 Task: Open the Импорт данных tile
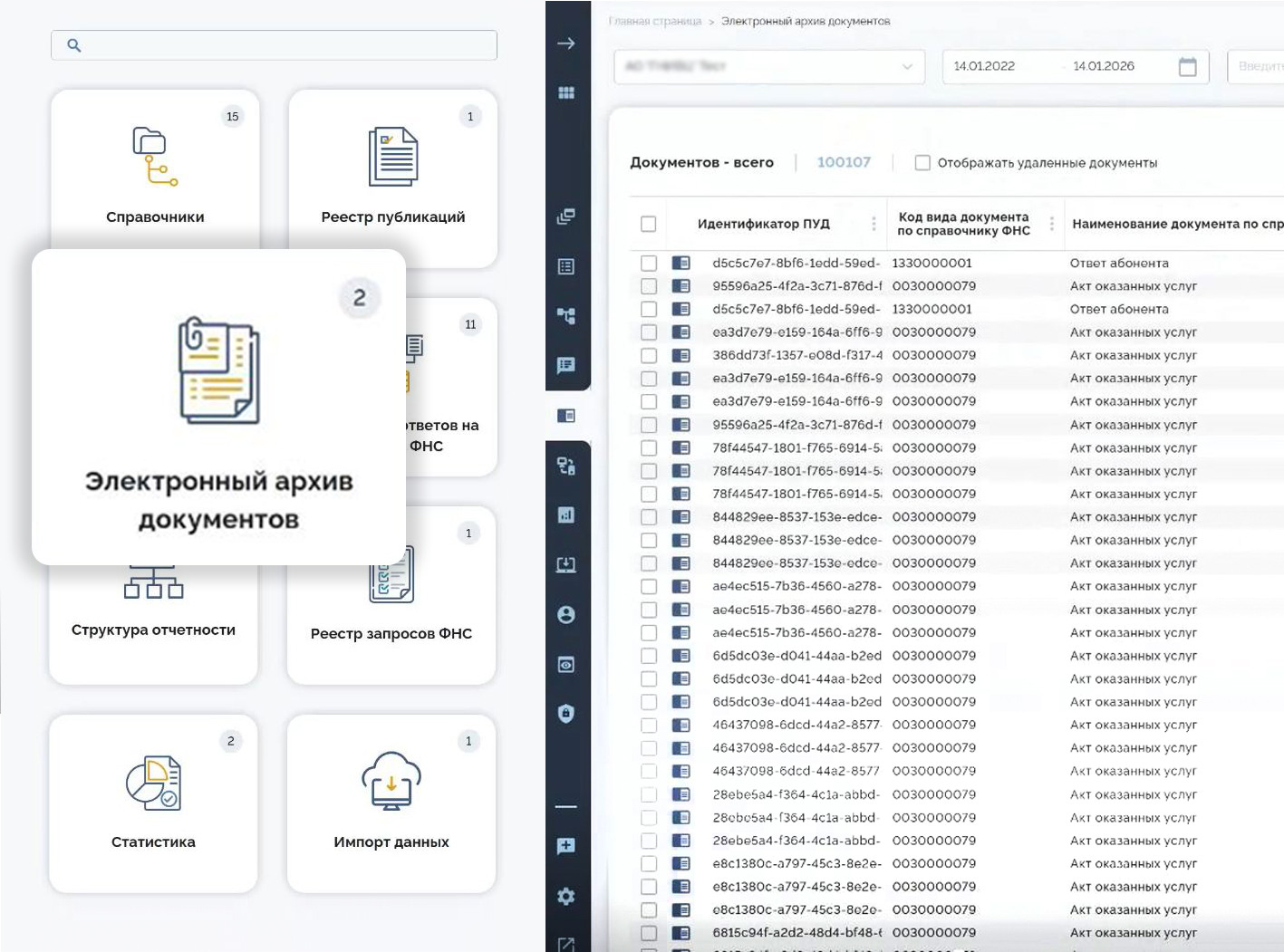point(391,803)
